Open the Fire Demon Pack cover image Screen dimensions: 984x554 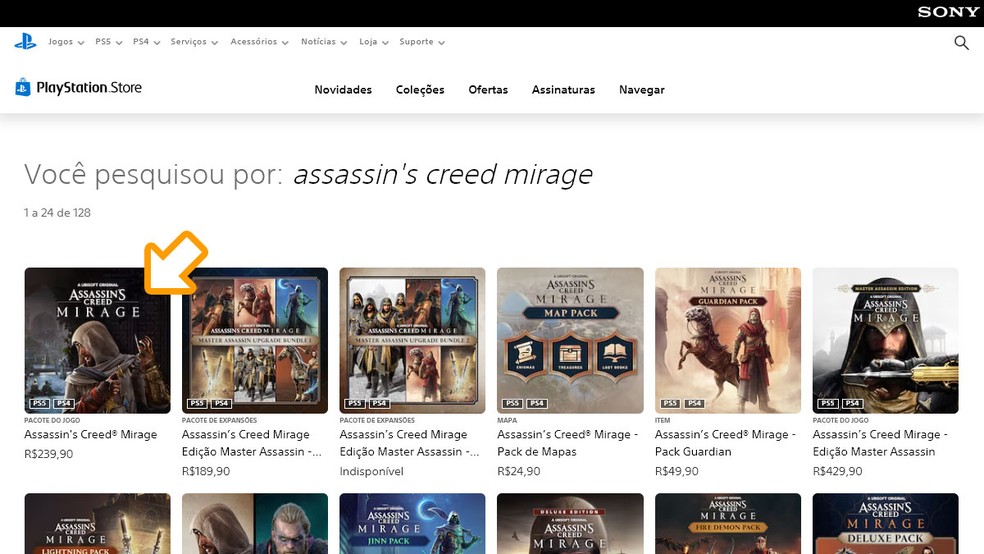pyautogui.click(x=728, y=523)
